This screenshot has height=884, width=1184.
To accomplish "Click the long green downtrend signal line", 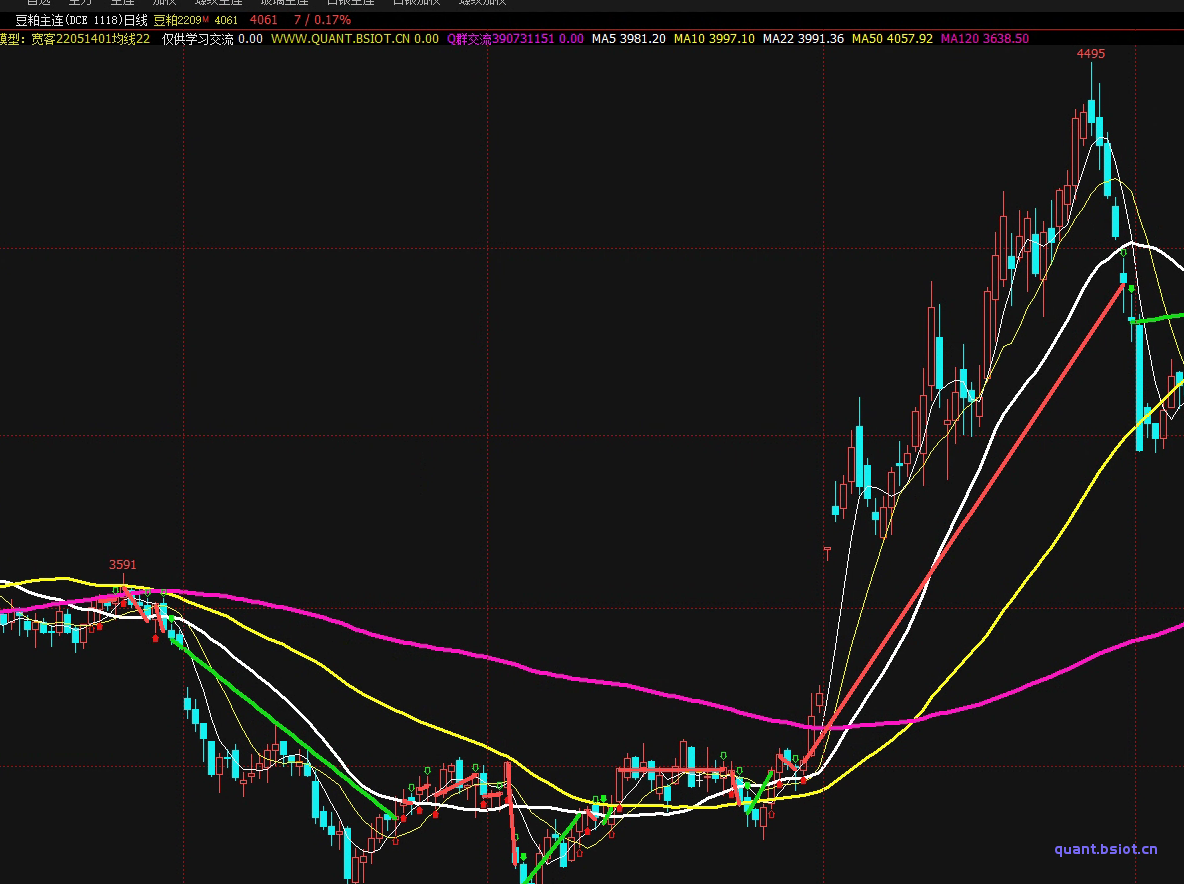I will (x=280, y=727).
